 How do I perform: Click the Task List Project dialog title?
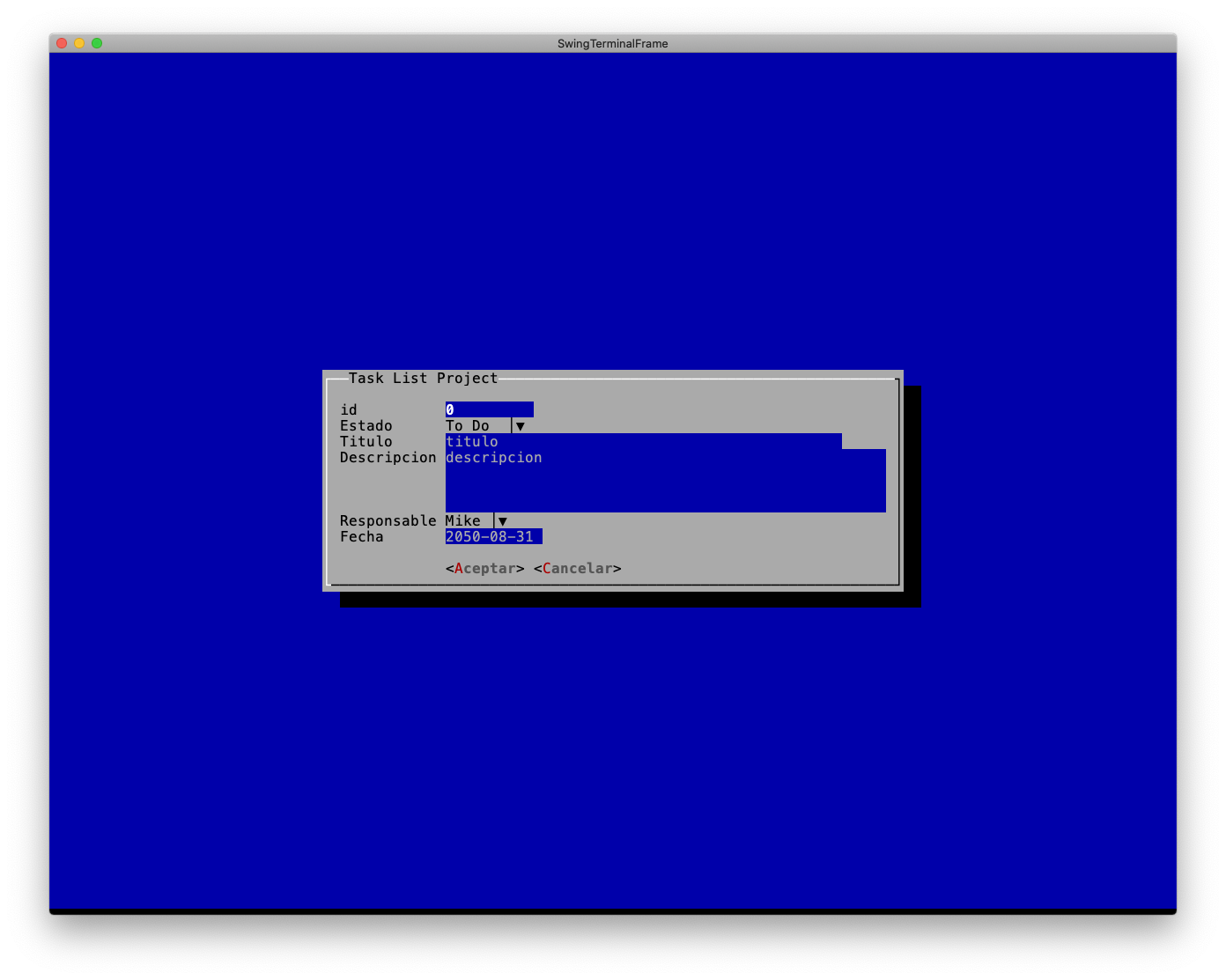coord(424,378)
